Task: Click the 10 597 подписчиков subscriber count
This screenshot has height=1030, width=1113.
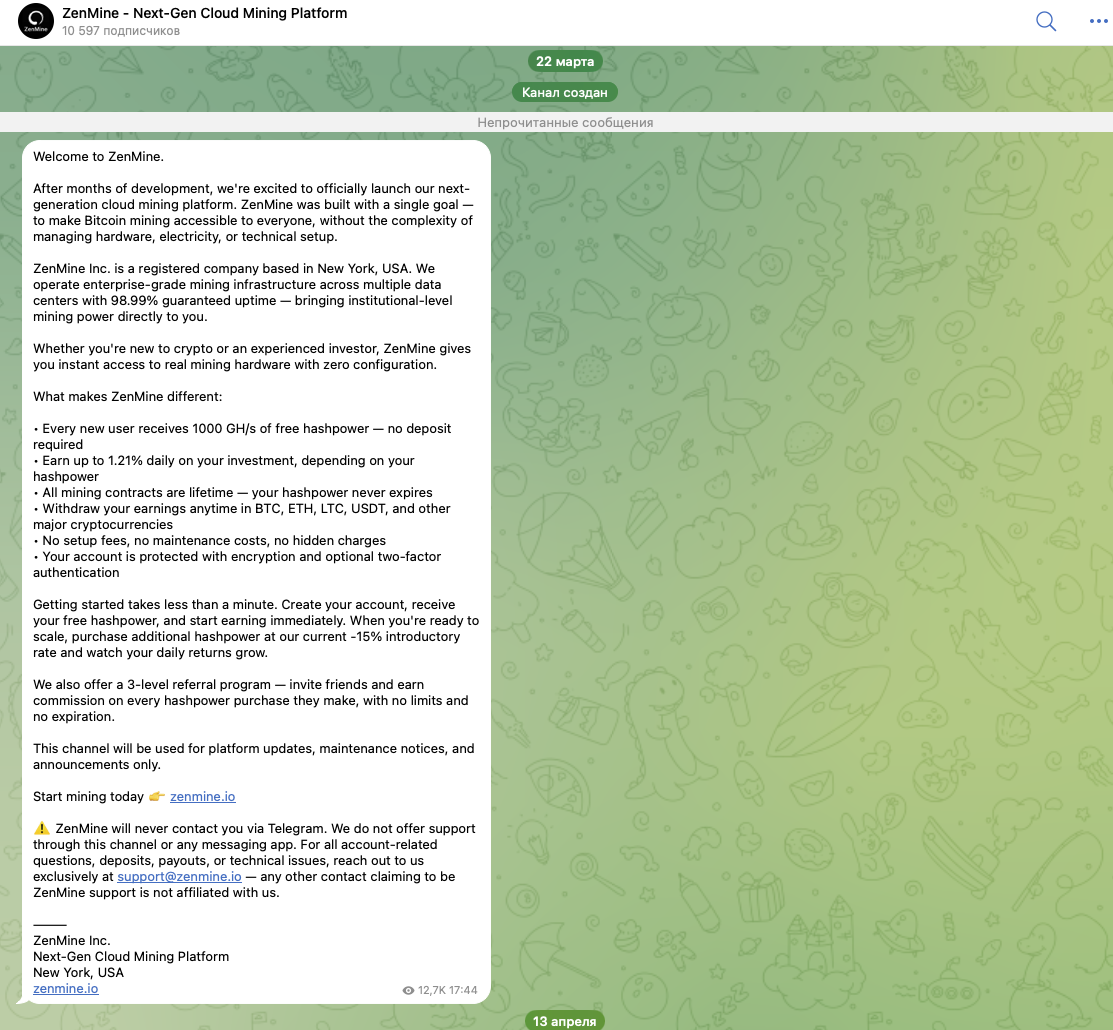Action: click(x=121, y=31)
